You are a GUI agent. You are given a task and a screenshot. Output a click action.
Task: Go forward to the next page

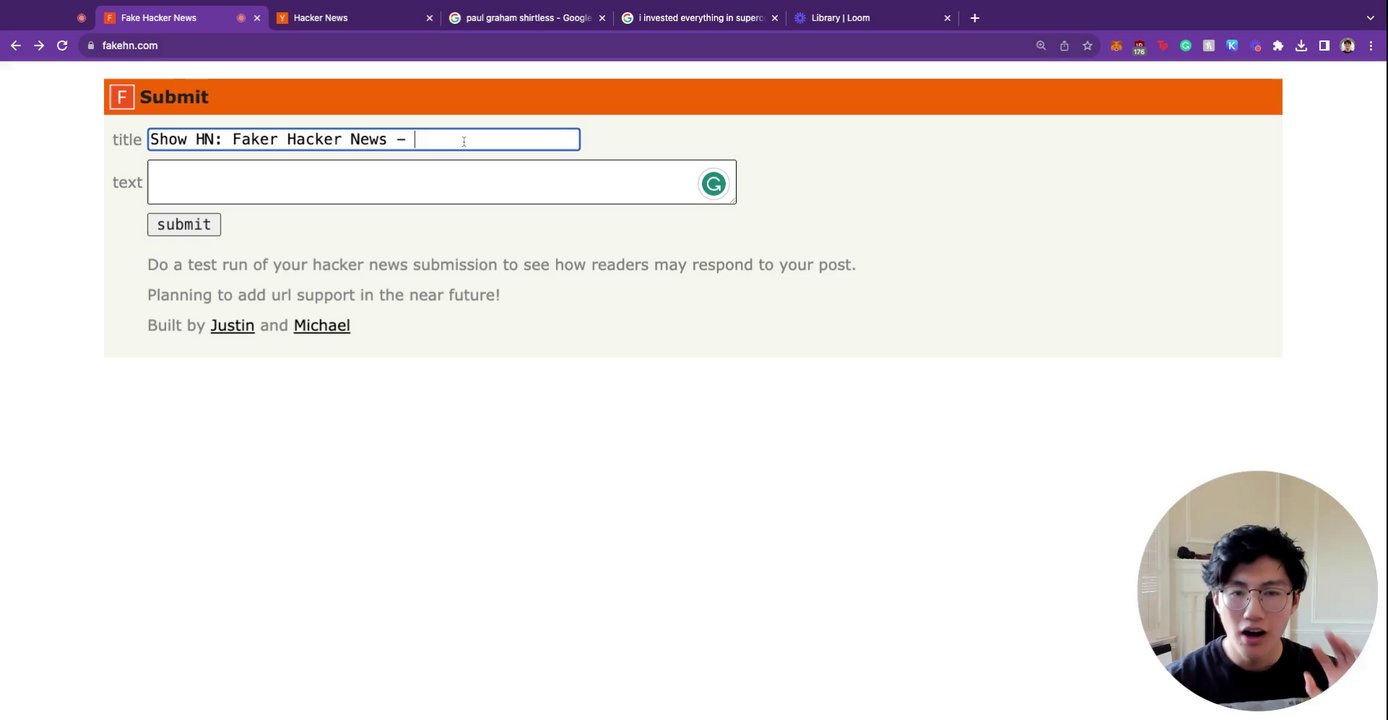39,45
